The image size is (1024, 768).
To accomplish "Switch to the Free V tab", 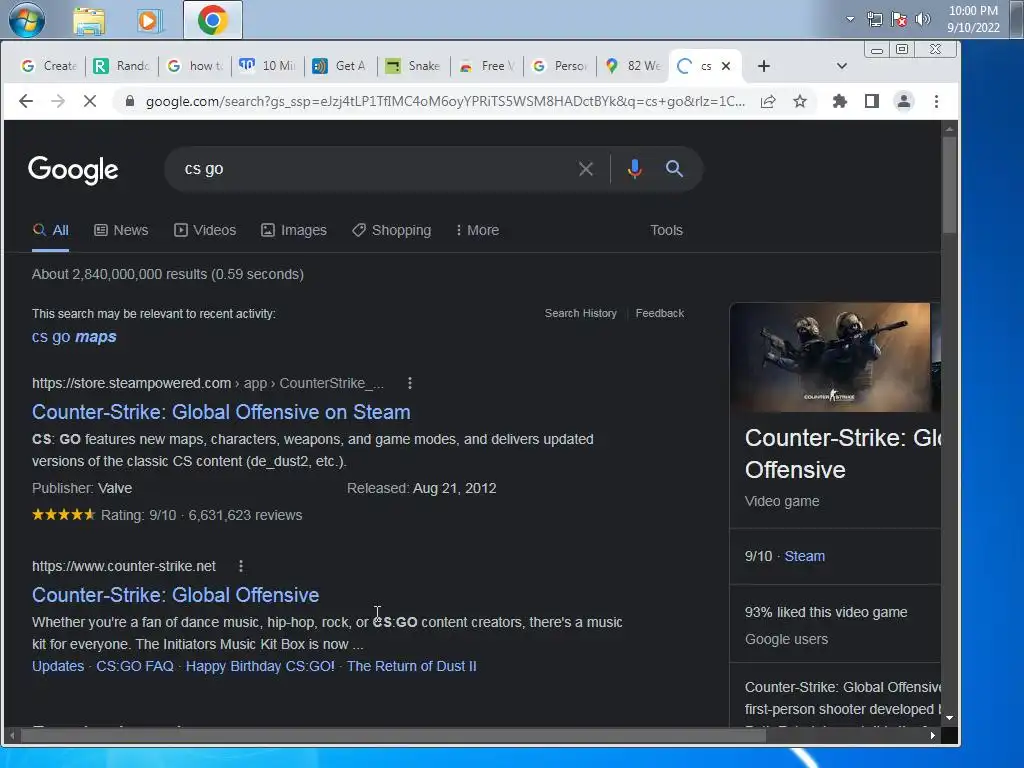I will click(x=487, y=66).
